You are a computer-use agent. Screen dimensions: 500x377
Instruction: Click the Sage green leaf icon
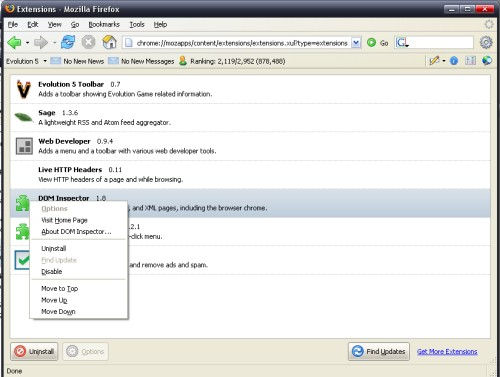click(x=24, y=117)
